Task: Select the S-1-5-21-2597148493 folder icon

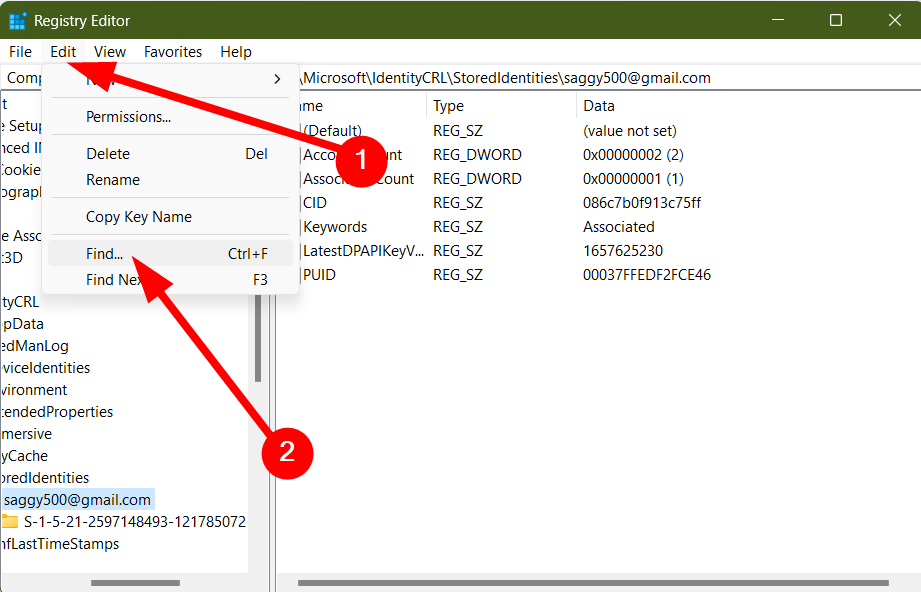Action: click(x=10, y=522)
